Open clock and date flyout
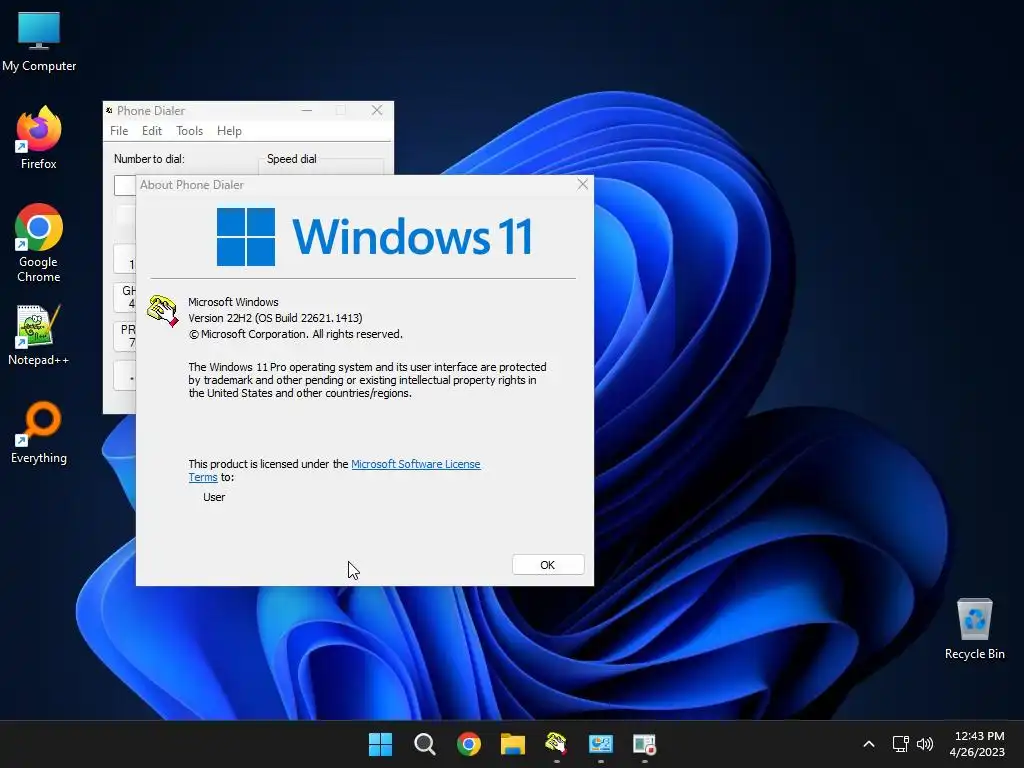Image resolution: width=1024 pixels, height=768 pixels. 978,744
